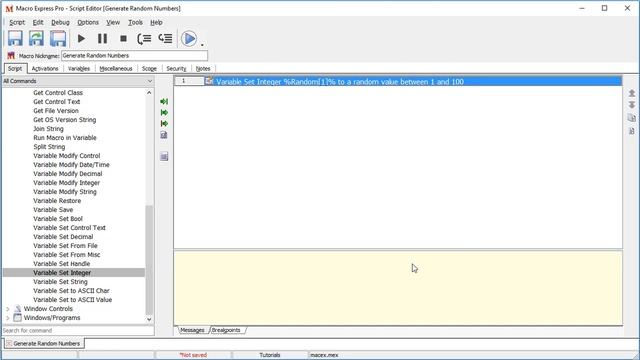Select the Generate Random Numbers bottom tab

[44, 344]
